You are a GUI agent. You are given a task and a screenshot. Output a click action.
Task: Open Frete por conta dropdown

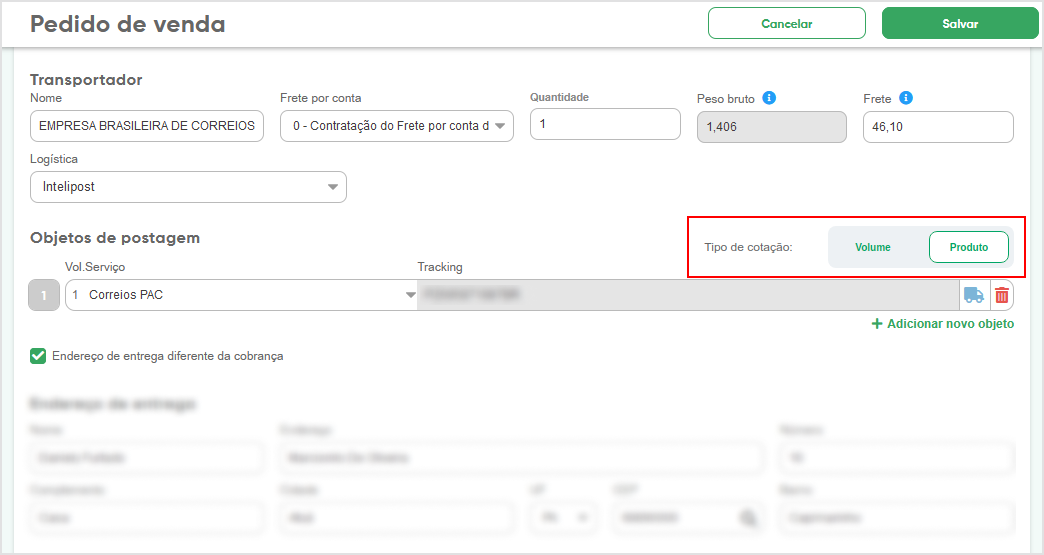(x=397, y=126)
